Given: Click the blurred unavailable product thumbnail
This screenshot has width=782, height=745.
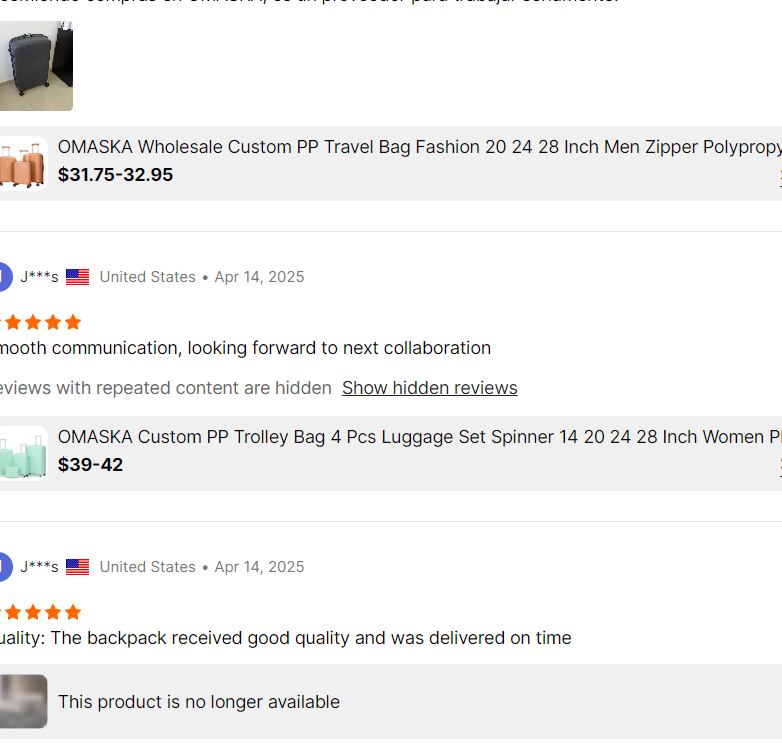Looking at the screenshot, I should coord(23,701).
